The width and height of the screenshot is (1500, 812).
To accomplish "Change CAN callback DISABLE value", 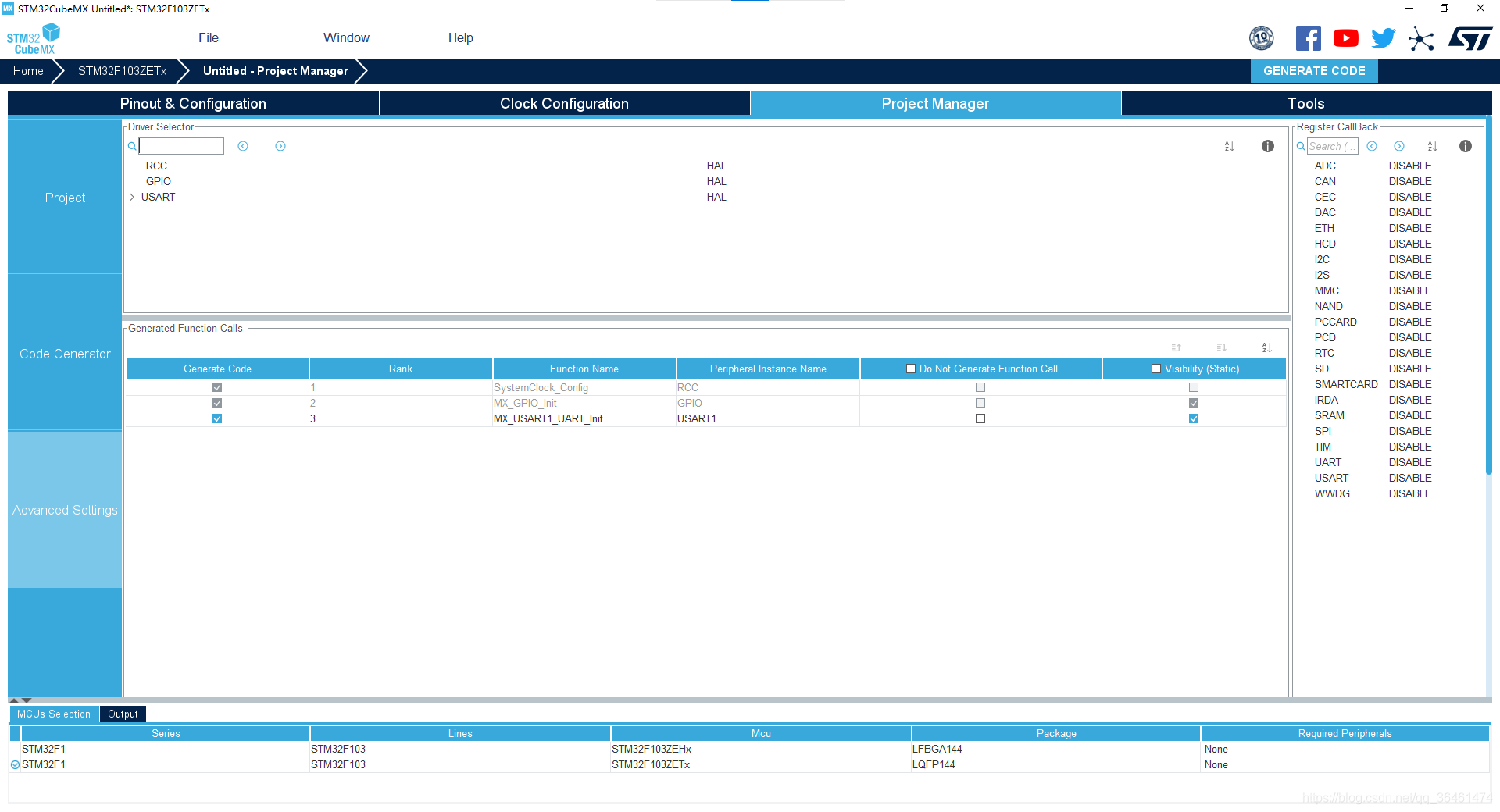I will (x=1410, y=181).
